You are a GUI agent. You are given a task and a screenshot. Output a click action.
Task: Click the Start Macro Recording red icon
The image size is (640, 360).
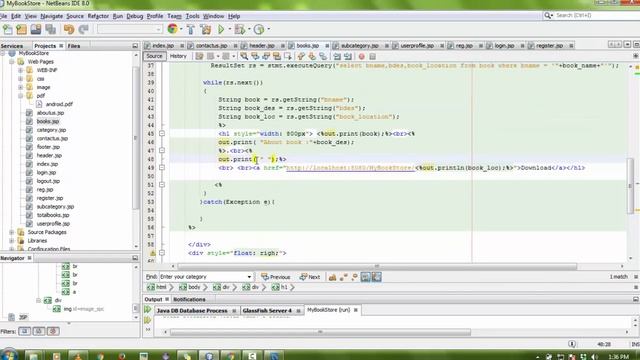click(x=361, y=56)
